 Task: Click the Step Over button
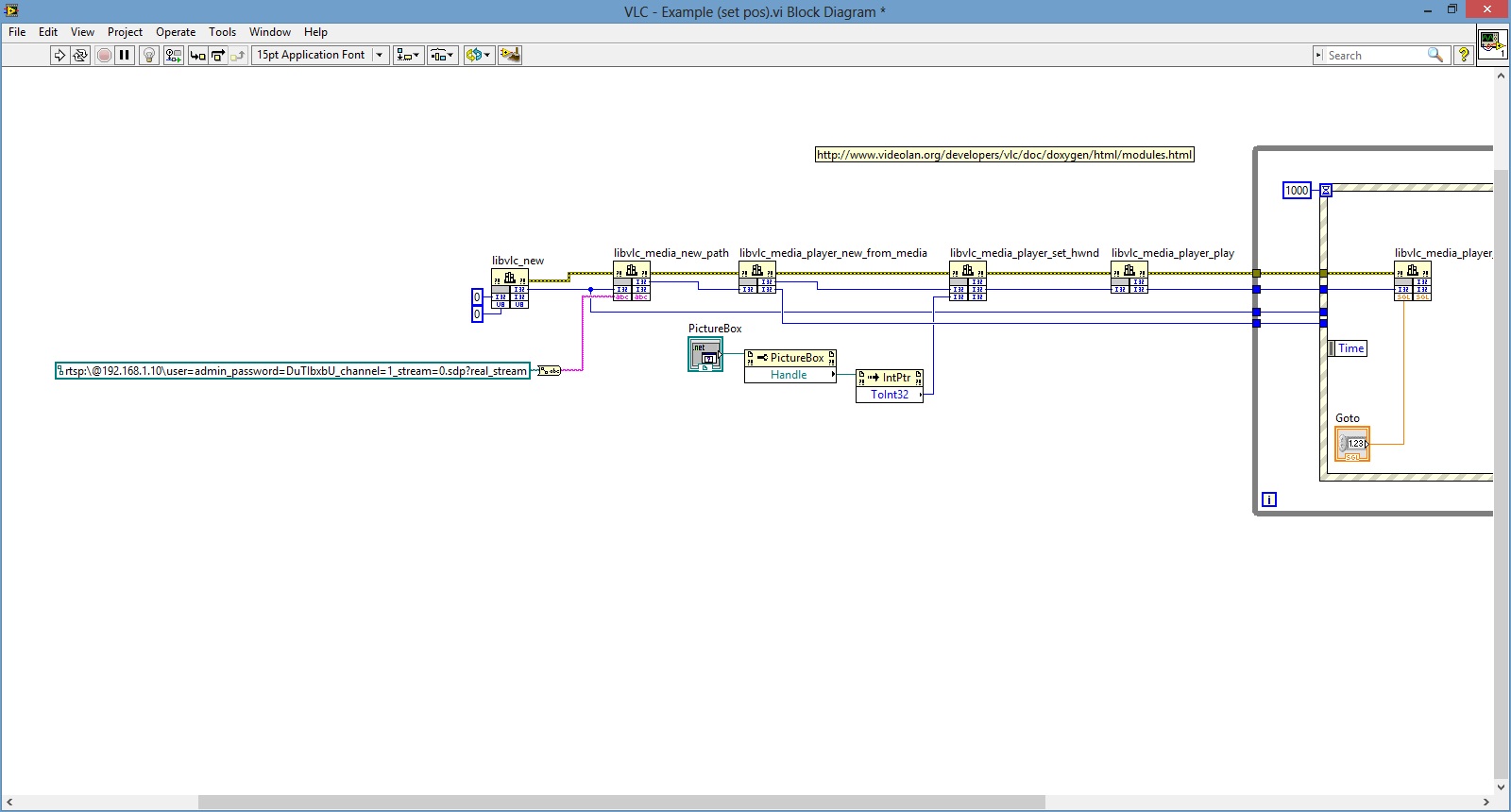coord(217,55)
